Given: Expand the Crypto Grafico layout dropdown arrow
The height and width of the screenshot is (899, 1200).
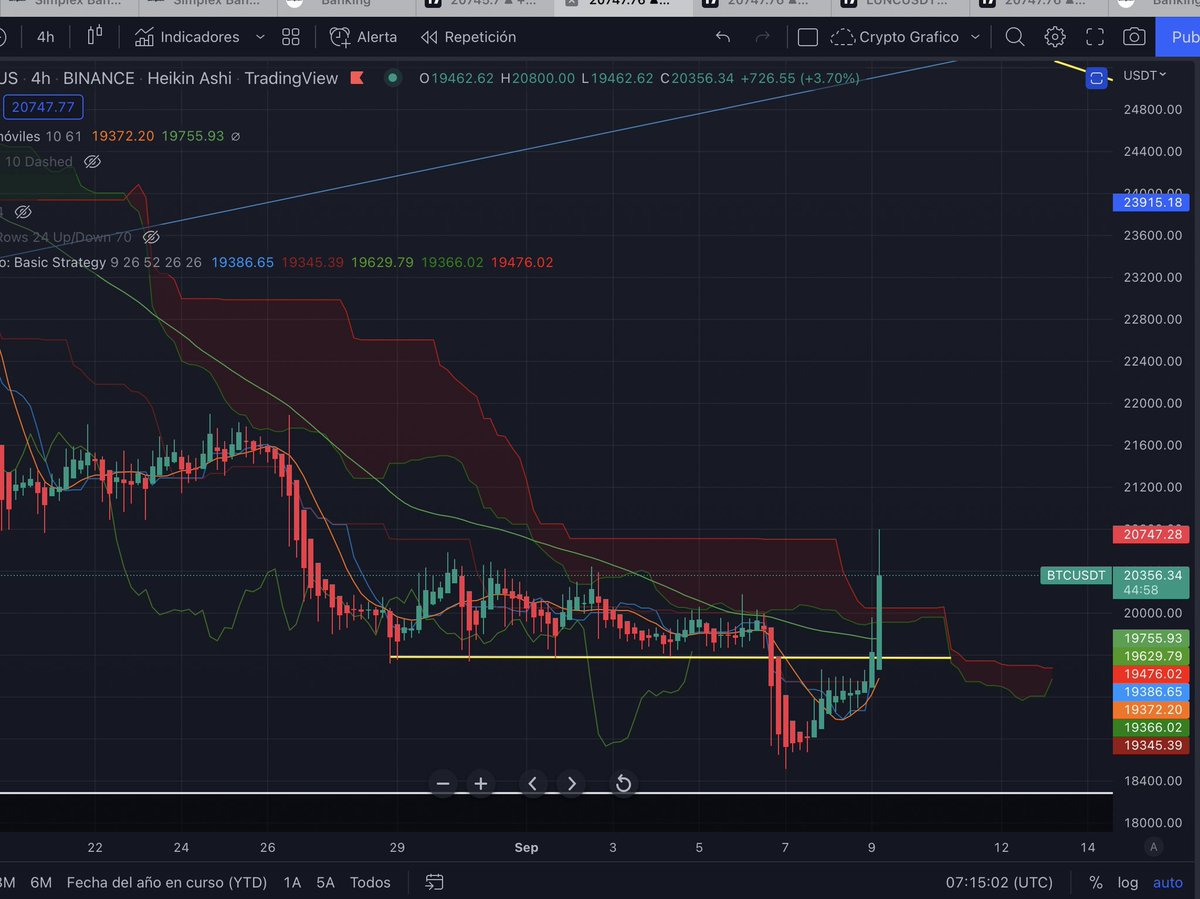Looking at the screenshot, I should point(975,37).
